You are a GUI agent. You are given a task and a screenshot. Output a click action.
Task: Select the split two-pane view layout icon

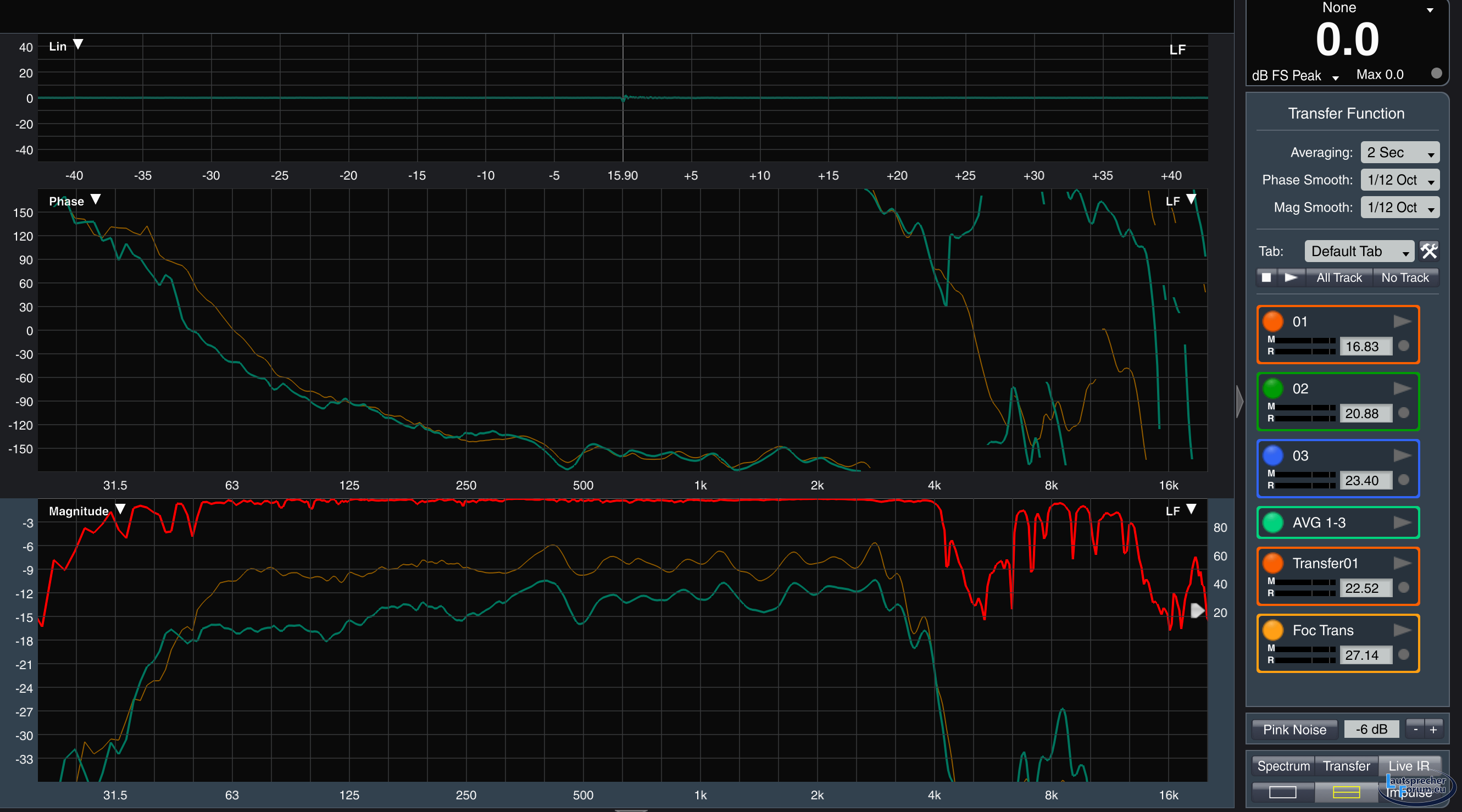pos(1346,792)
